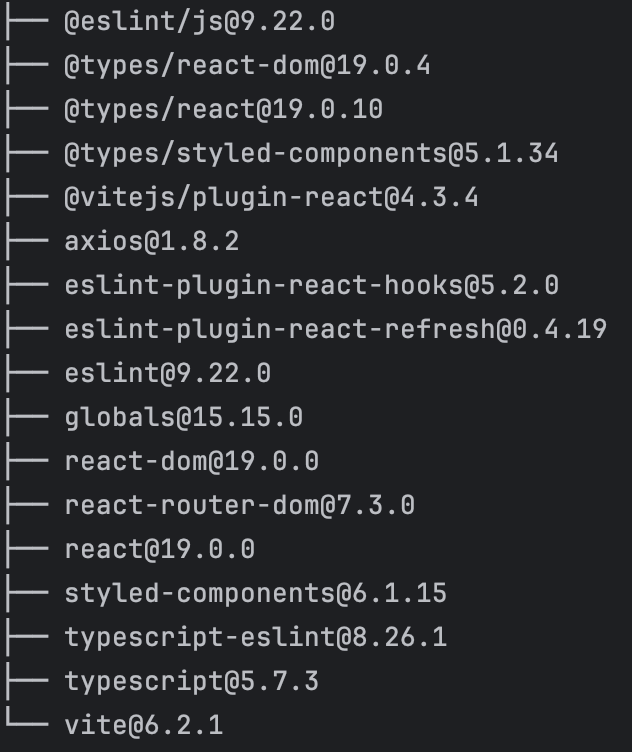Click eslint-plugin-react-hooks@5.2.0 entry
Screen dimensions: 632x752
point(312,286)
